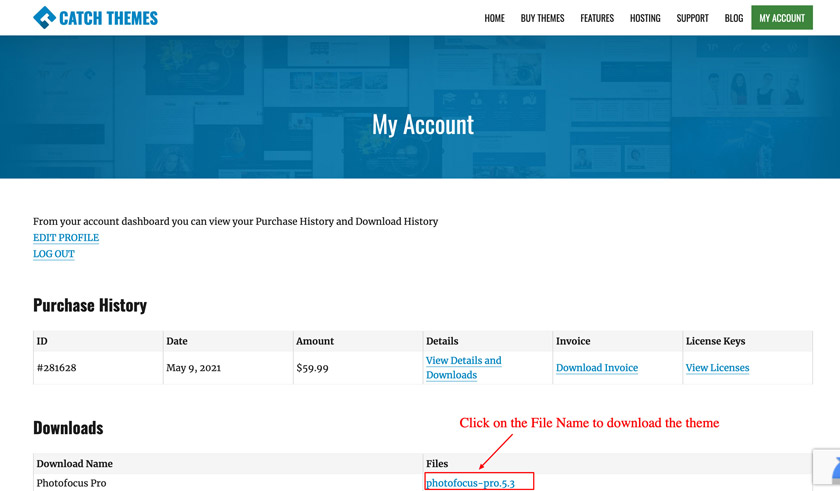Log out using the Log Out link
This screenshot has height=491, width=840.
pos(54,254)
